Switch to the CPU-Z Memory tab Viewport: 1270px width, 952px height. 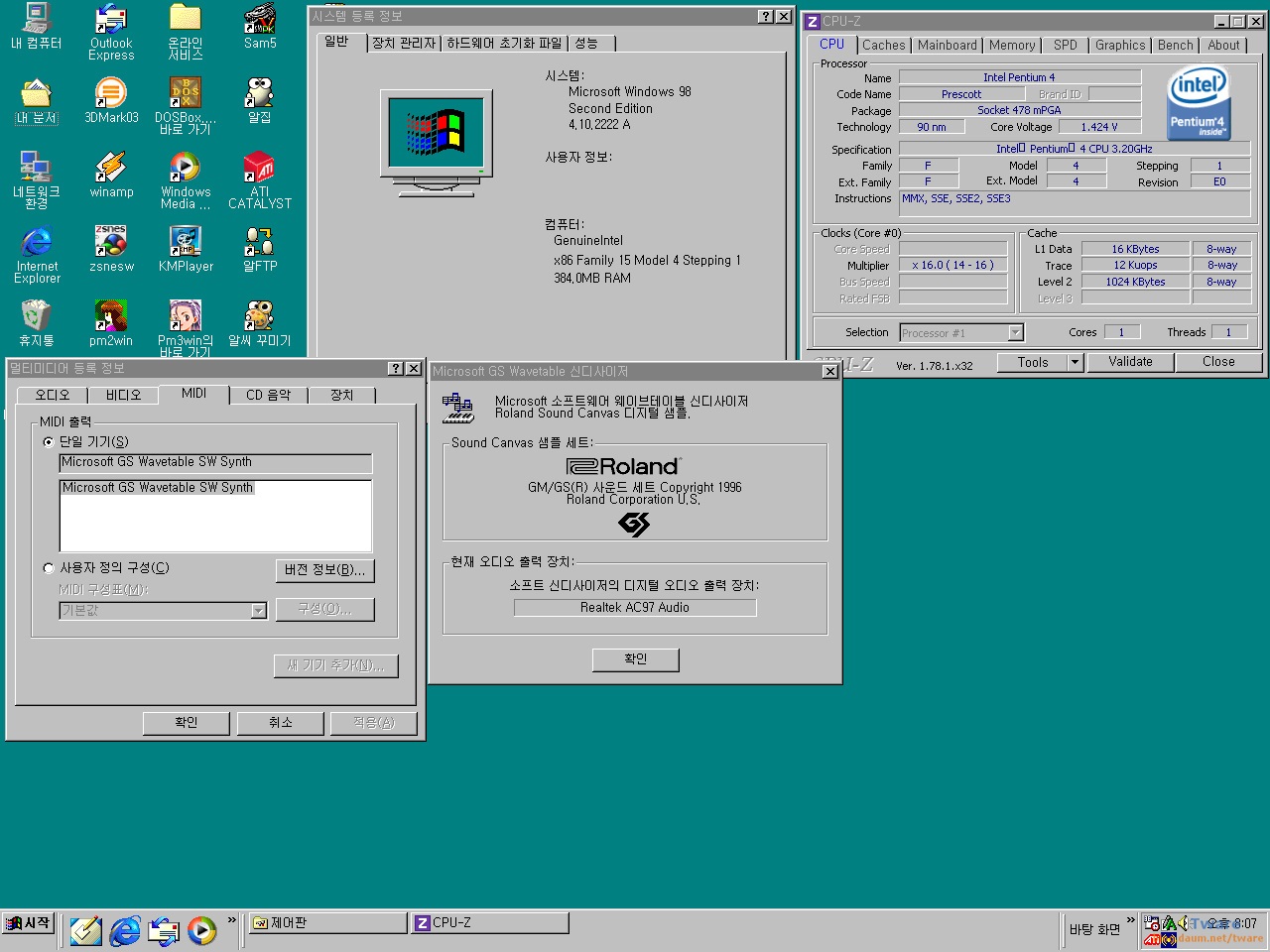click(x=1012, y=46)
